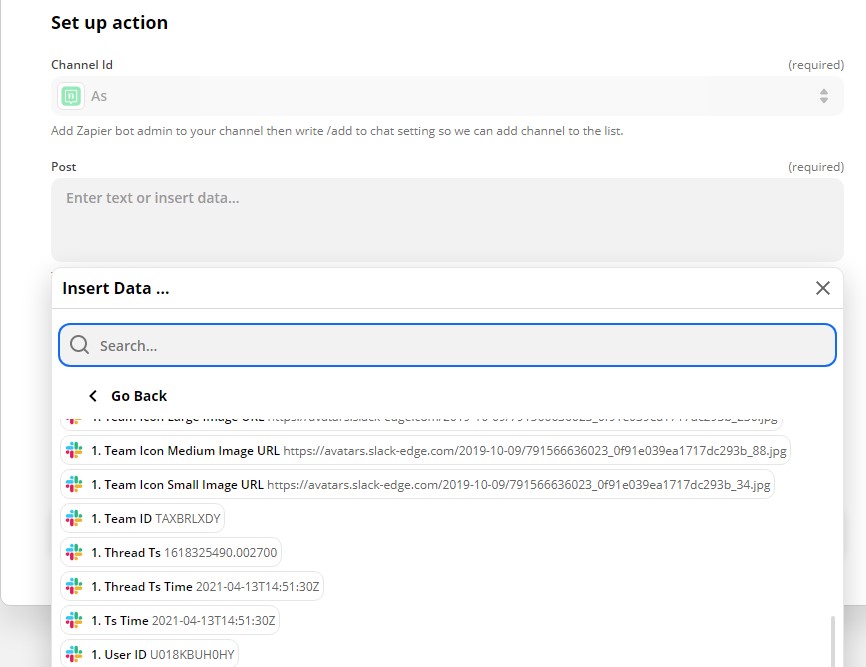Insert Team Icon Small Image URL data

pos(417,484)
